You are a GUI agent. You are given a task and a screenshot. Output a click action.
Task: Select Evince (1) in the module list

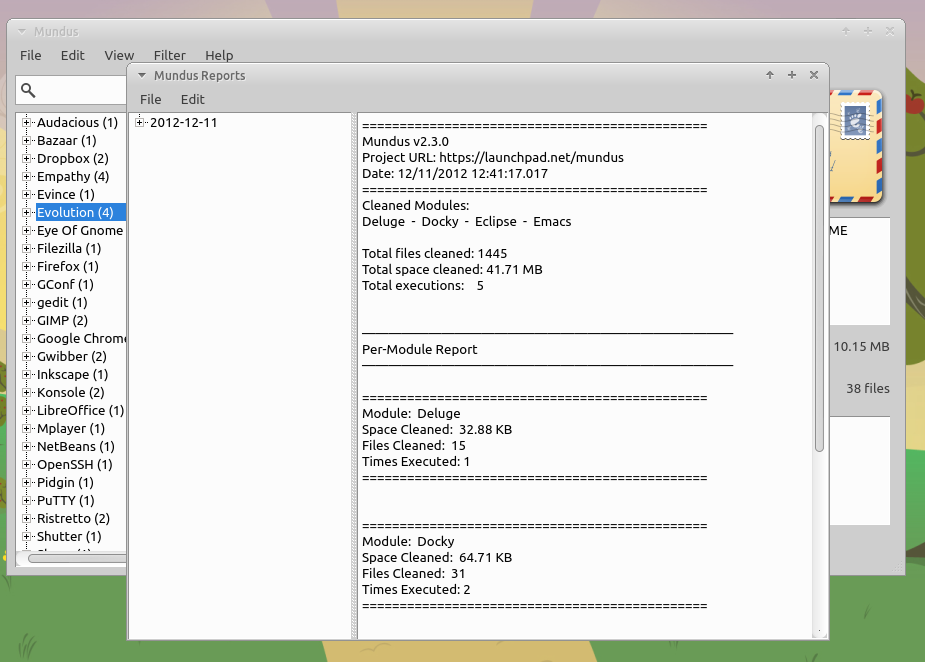click(65, 194)
